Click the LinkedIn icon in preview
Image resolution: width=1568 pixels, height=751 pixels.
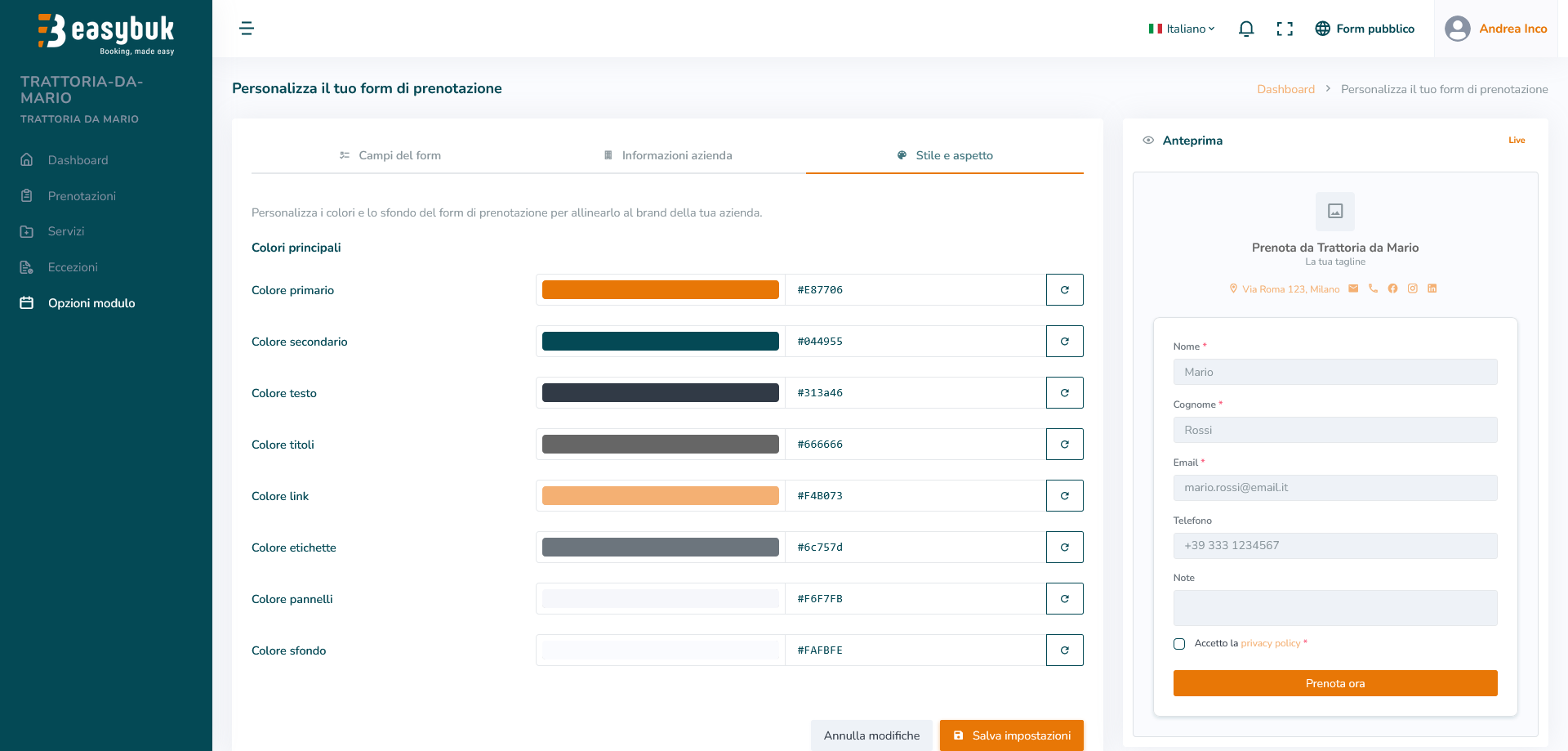pyautogui.click(x=1432, y=288)
